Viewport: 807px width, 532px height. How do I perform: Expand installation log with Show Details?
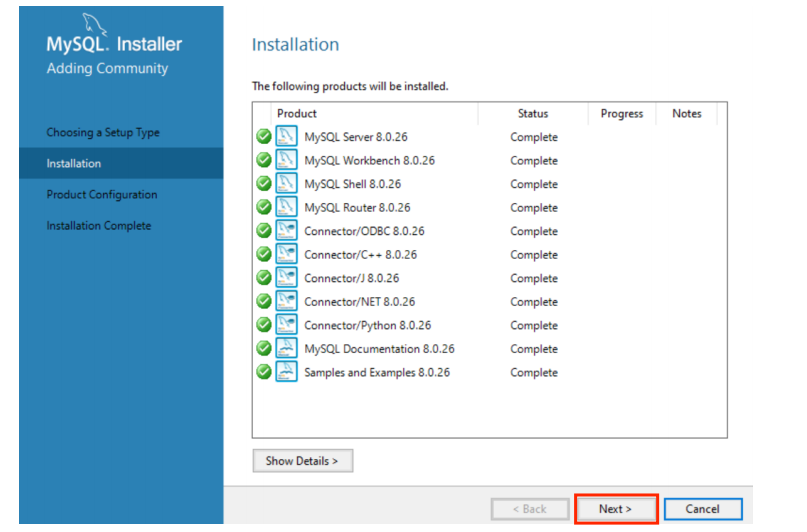click(x=303, y=460)
